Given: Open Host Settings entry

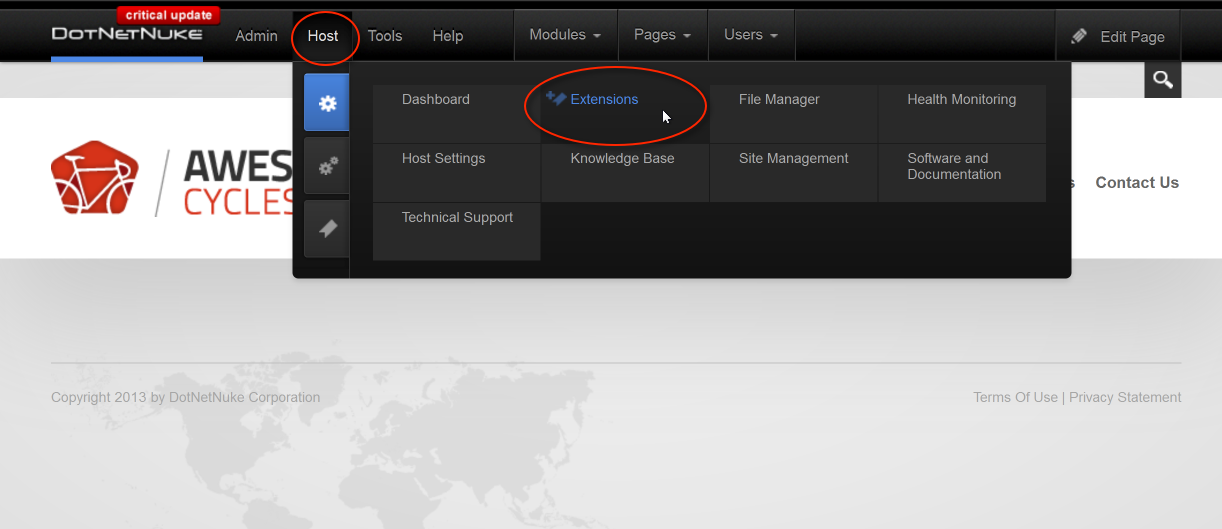Looking at the screenshot, I should click(x=457, y=173).
